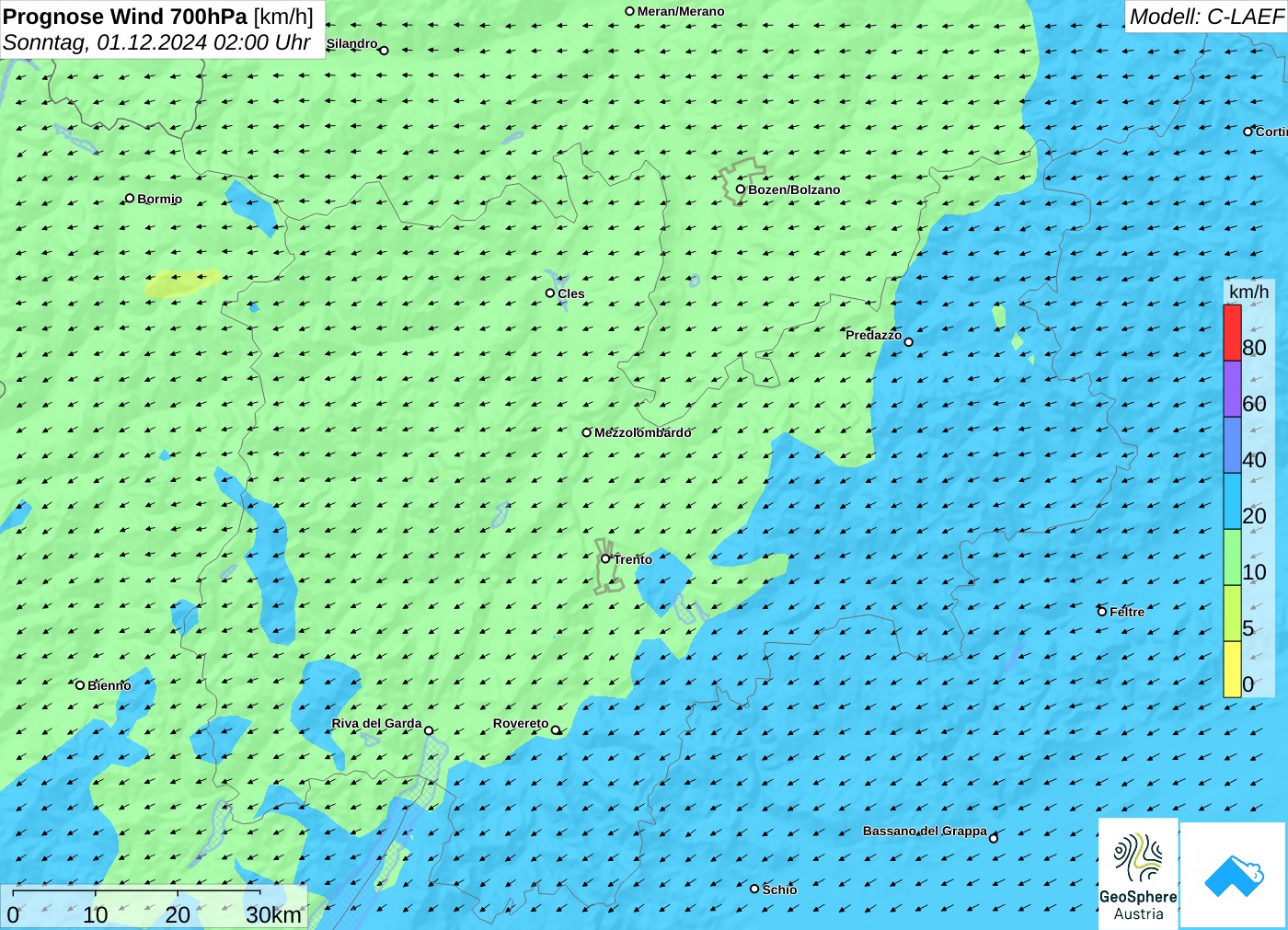Click the Bozen/Bolzano city marker
Screen dimensions: 1288x930
tap(741, 189)
